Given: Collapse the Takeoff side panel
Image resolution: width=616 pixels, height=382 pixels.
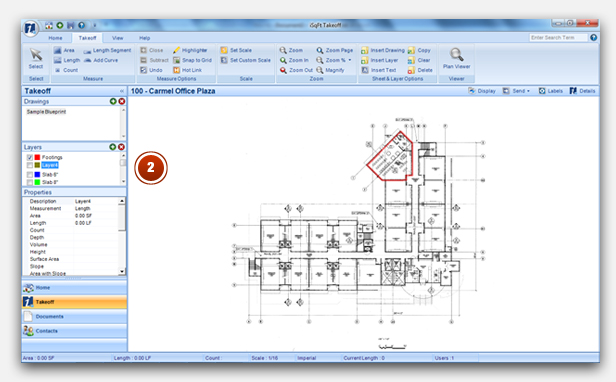Looking at the screenshot, I should coord(122,91).
